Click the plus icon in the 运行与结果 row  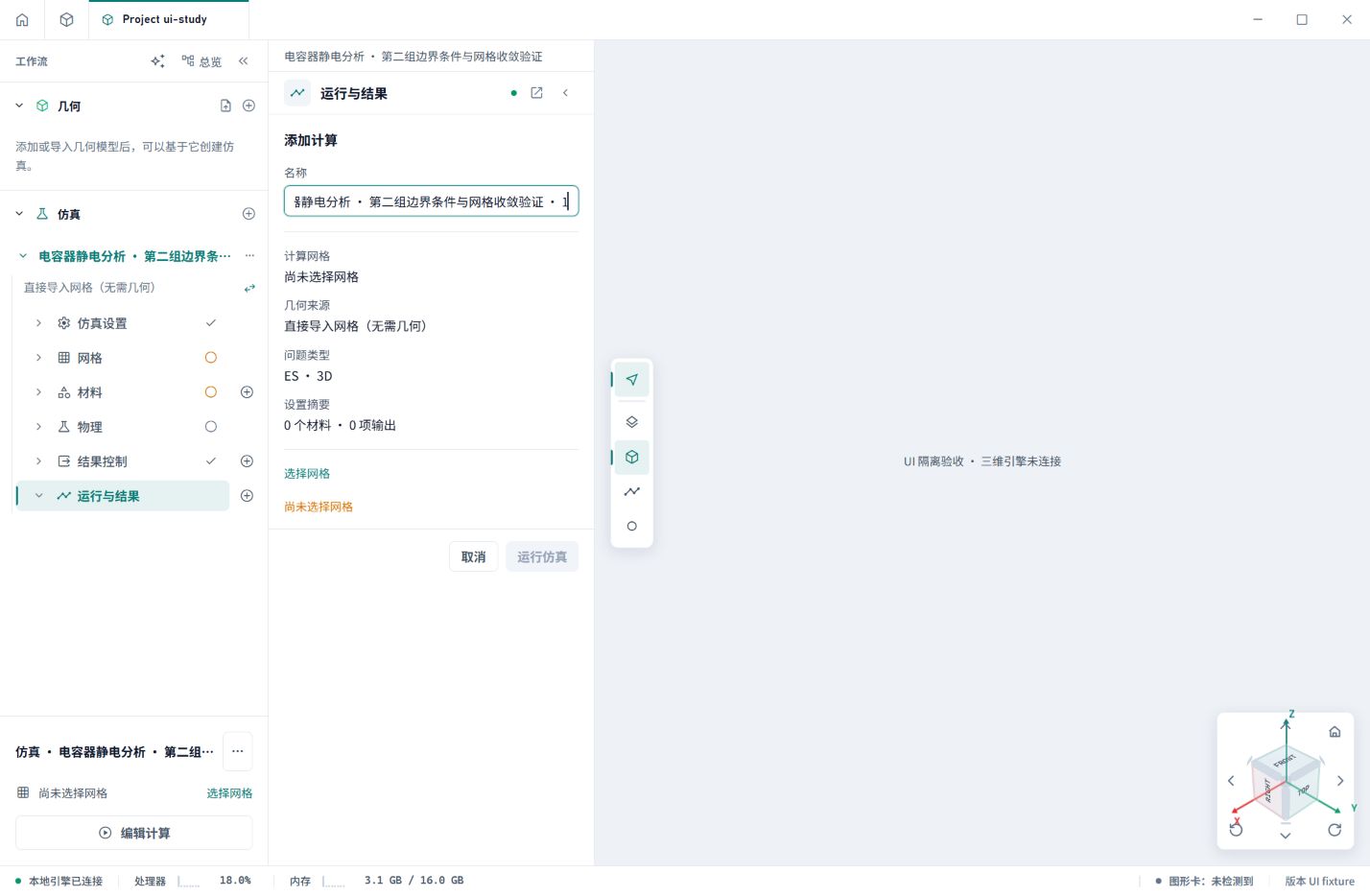coord(247,496)
